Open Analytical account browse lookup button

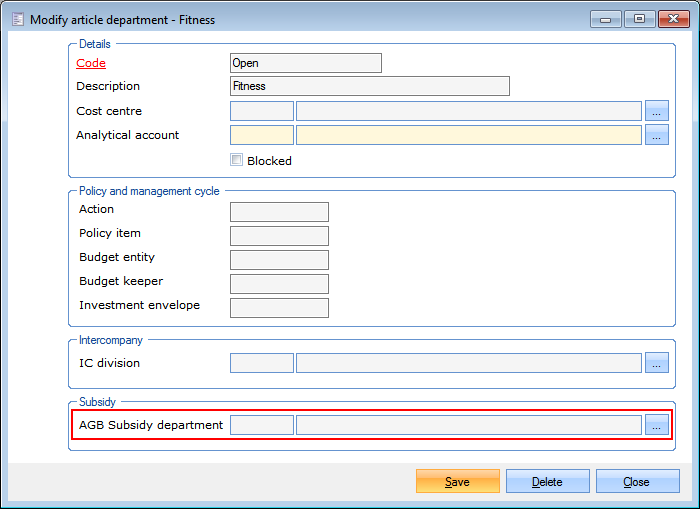pyautogui.click(x=656, y=135)
